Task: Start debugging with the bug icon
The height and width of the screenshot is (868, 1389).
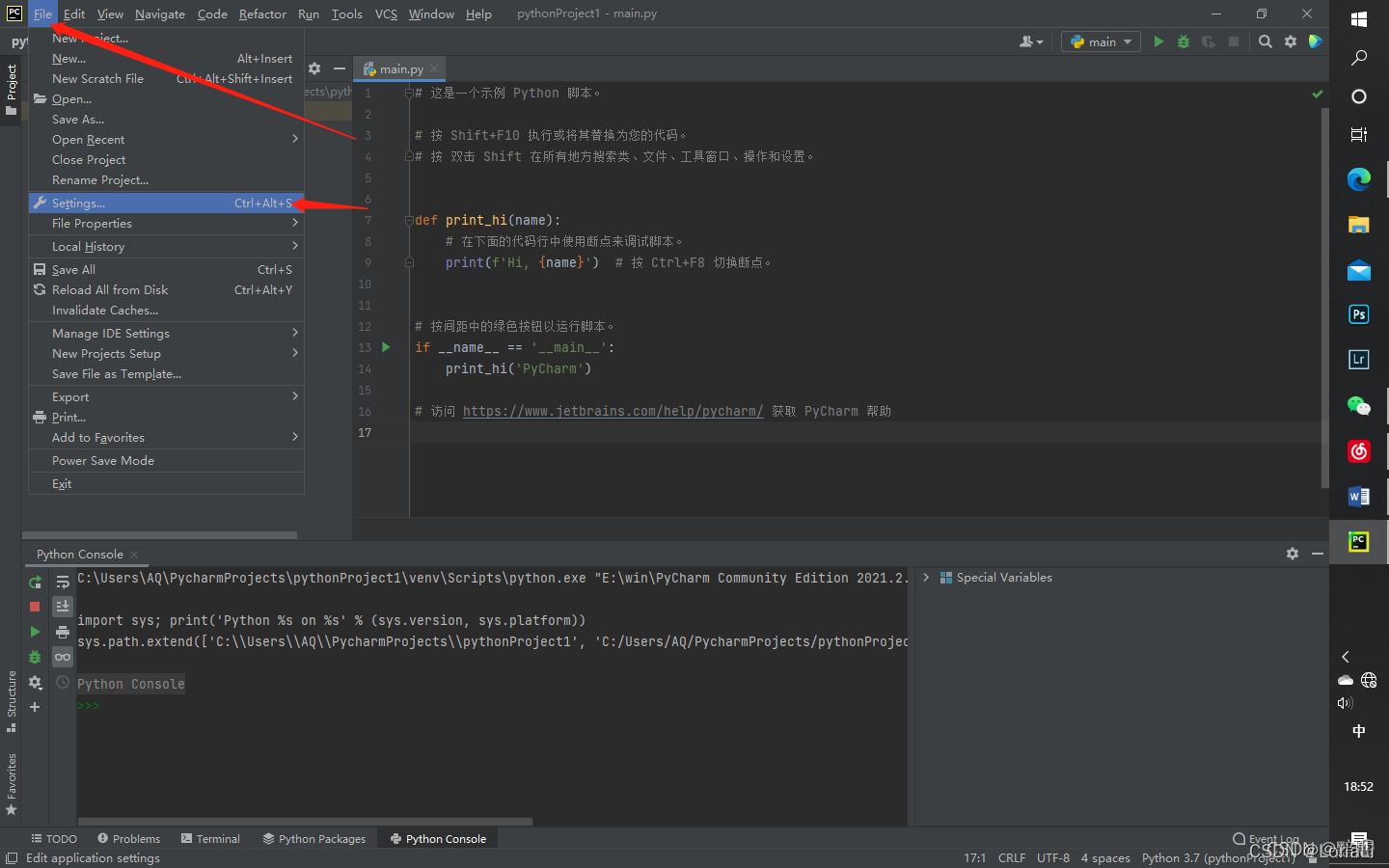Action: point(1184,41)
